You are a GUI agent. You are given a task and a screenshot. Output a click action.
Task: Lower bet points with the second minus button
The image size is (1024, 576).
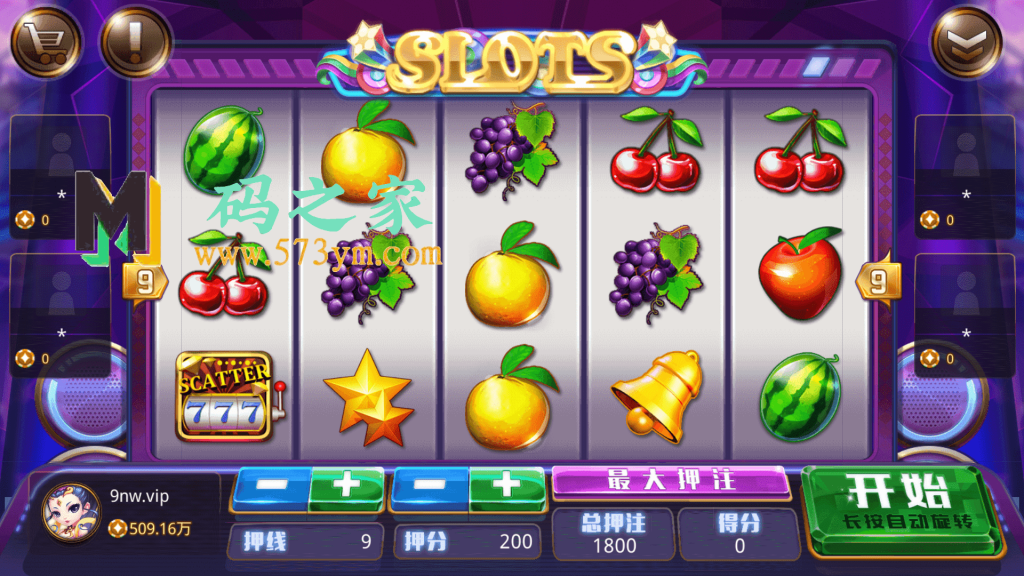(x=430, y=488)
